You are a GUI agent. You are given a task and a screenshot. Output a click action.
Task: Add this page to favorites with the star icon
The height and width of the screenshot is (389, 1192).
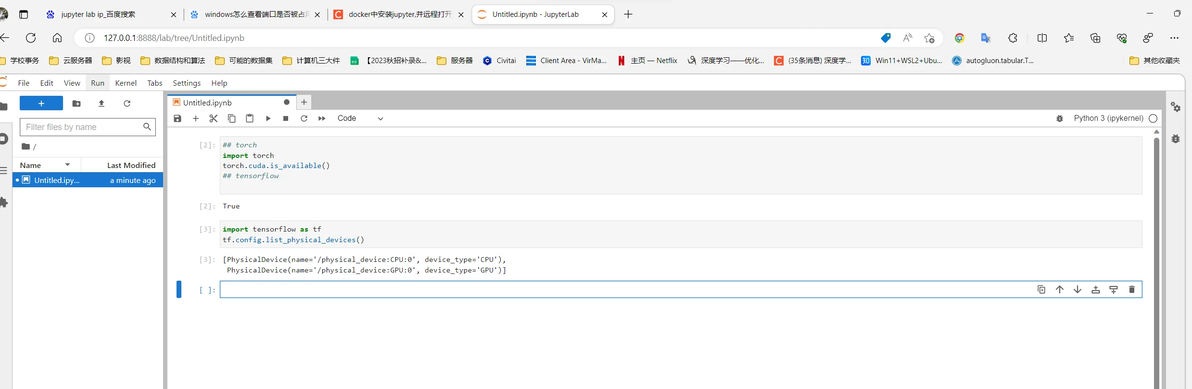point(929,38)
